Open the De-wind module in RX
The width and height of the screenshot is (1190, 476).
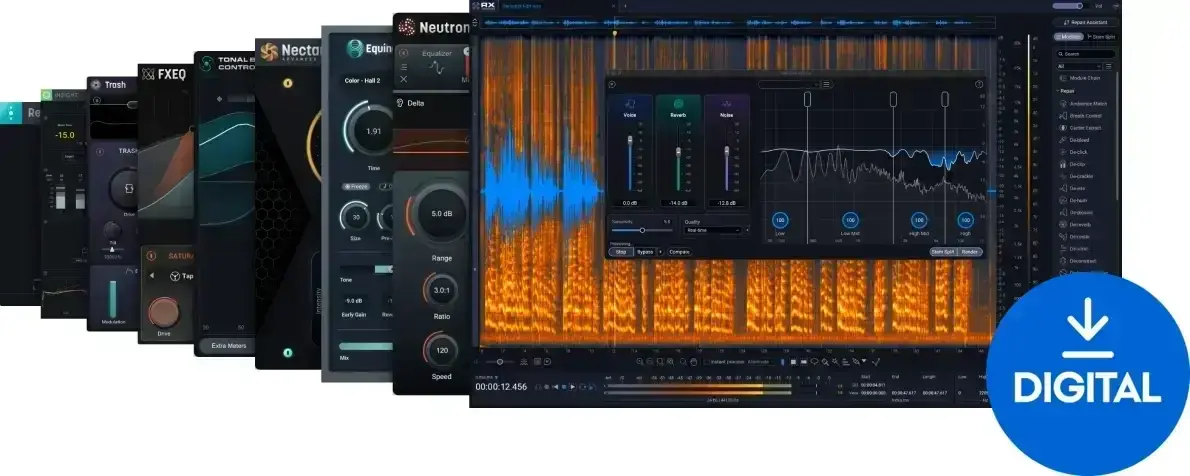[x=1073, y=249]
